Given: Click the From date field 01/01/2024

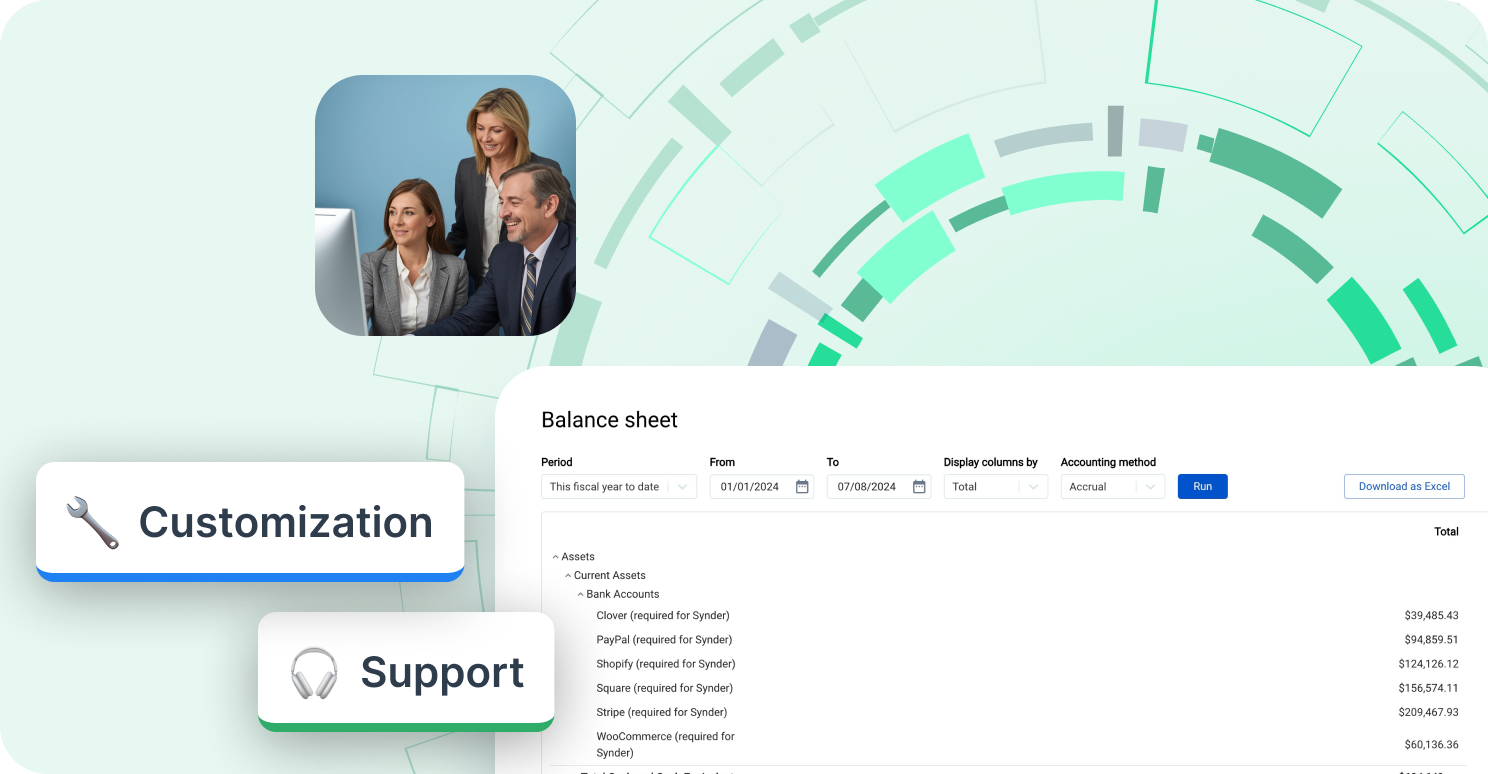Looking at the screenshot, I should pyautogui.click(x=761, y=487).
